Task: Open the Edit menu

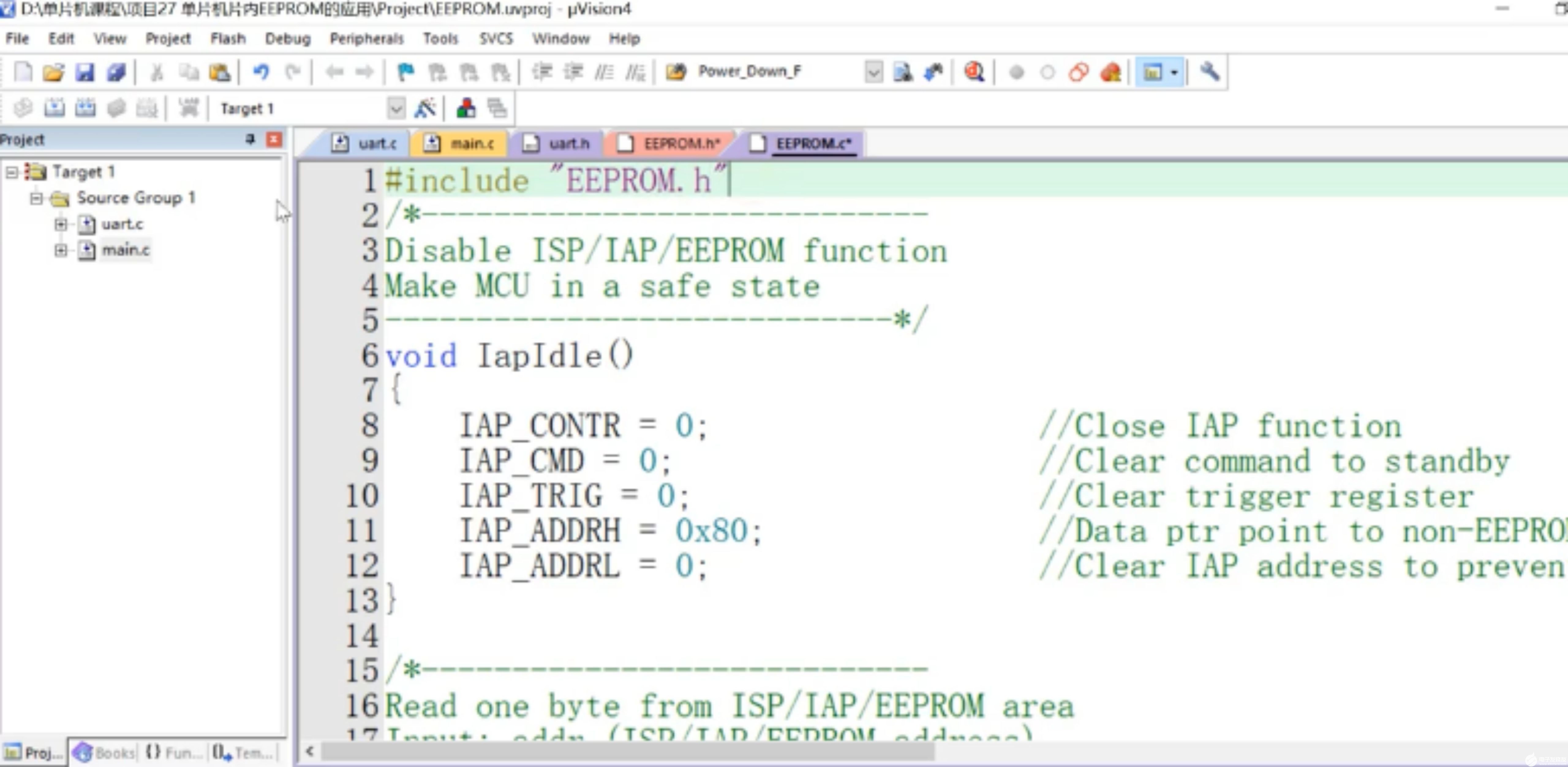Action: pos(61,38)
